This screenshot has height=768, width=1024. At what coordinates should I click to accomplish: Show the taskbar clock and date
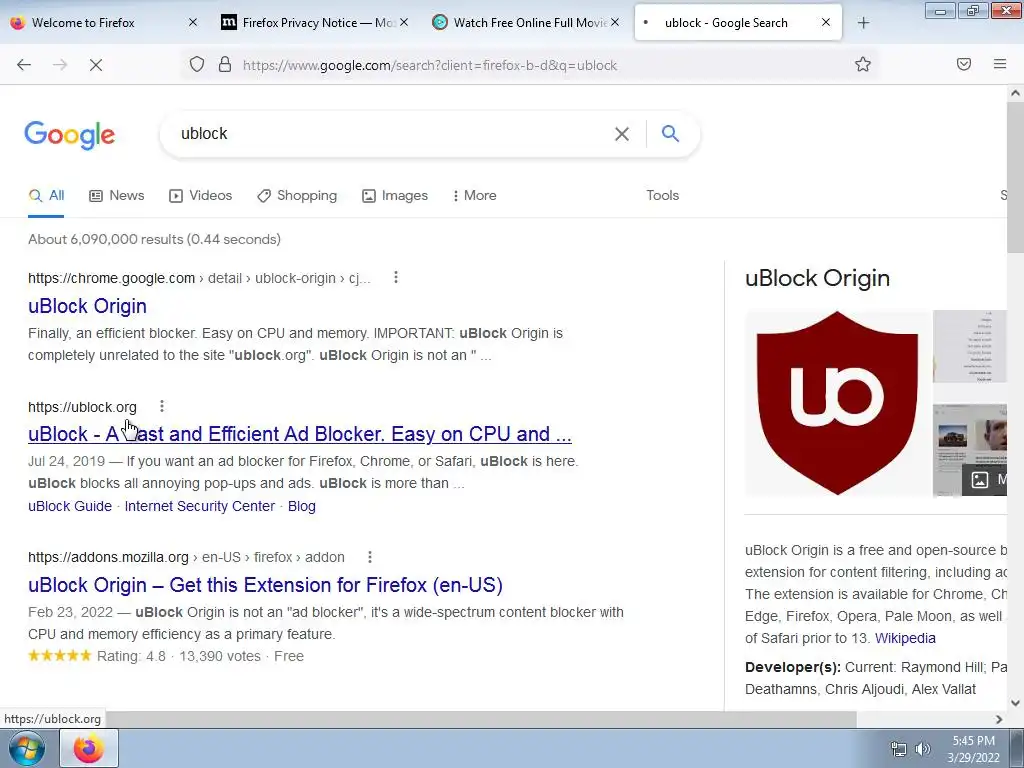973,749
